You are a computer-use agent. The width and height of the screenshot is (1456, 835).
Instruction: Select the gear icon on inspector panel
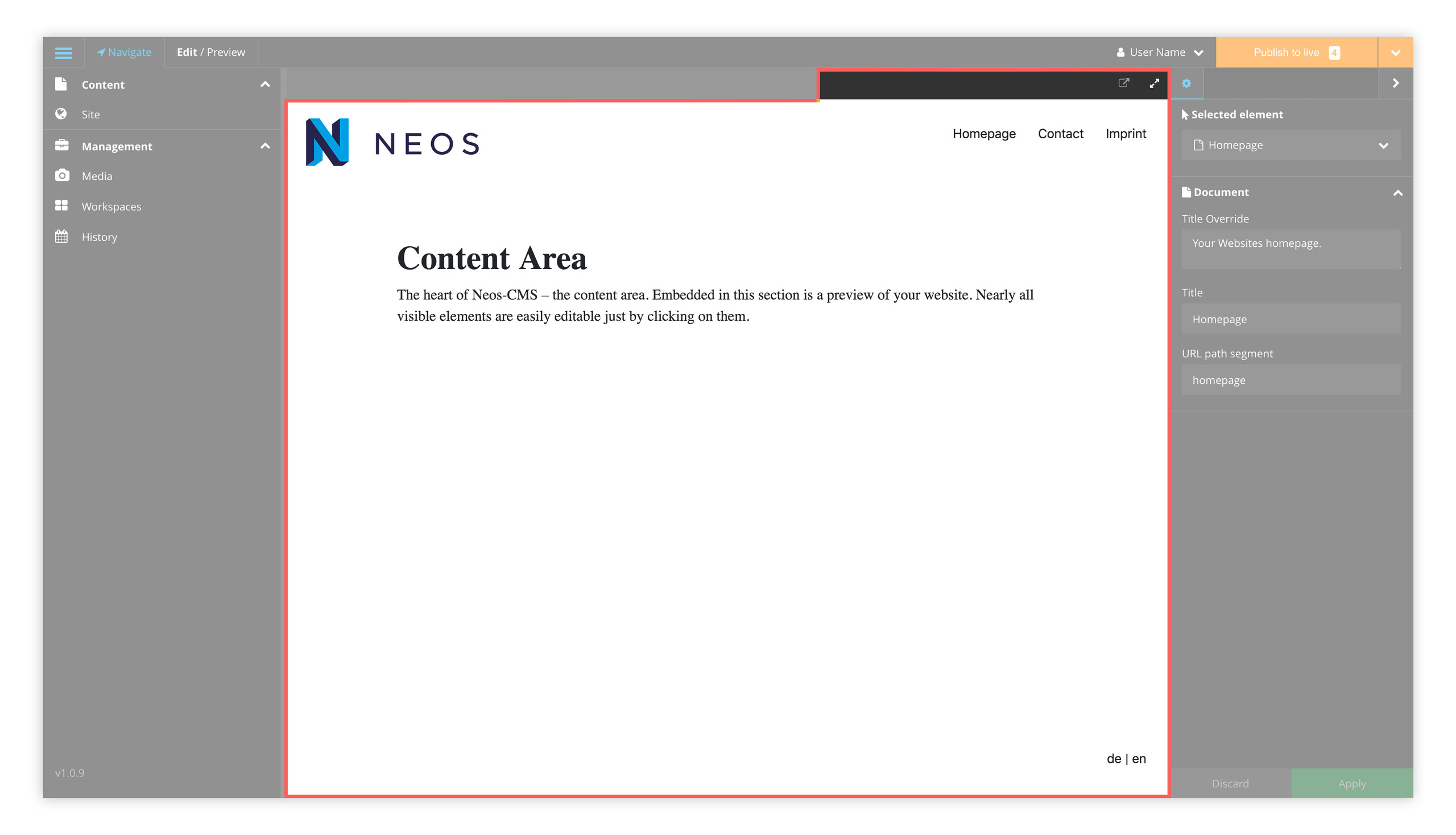point(1186,84)
